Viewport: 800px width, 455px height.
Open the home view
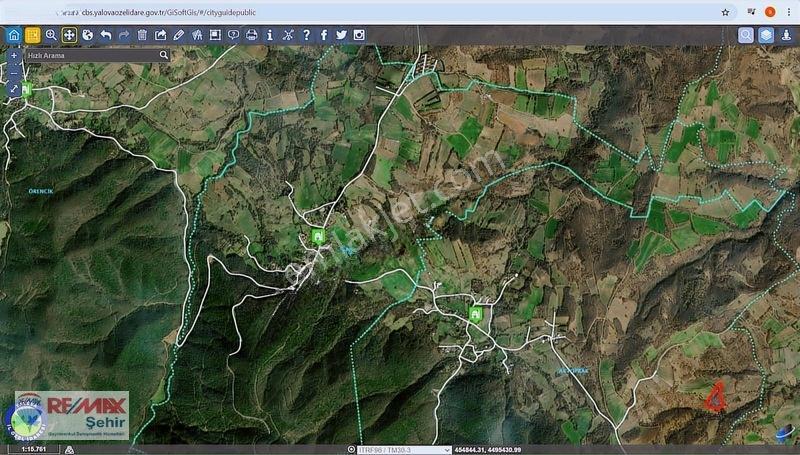click(14, 35)
